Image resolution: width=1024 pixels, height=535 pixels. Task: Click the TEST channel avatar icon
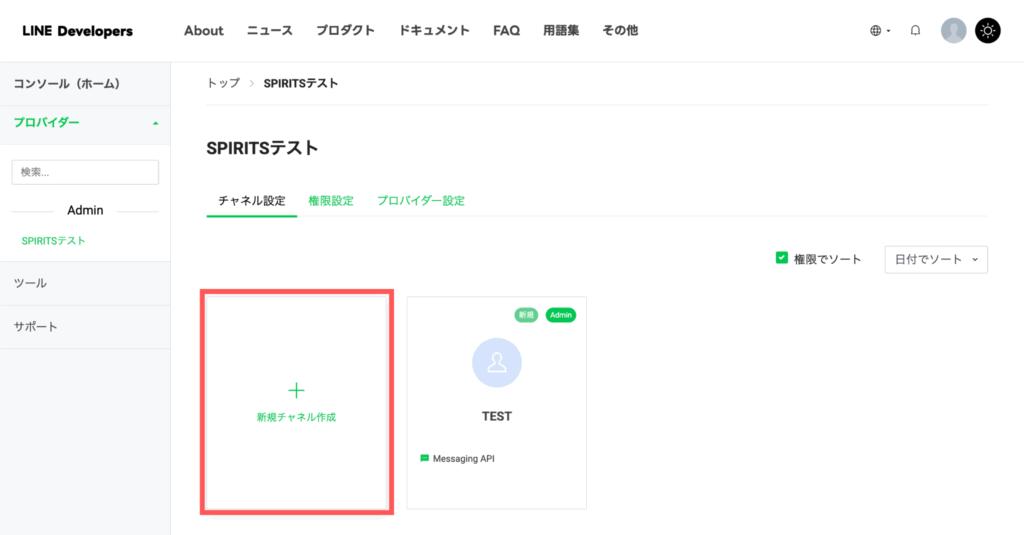tap(496, 363)
